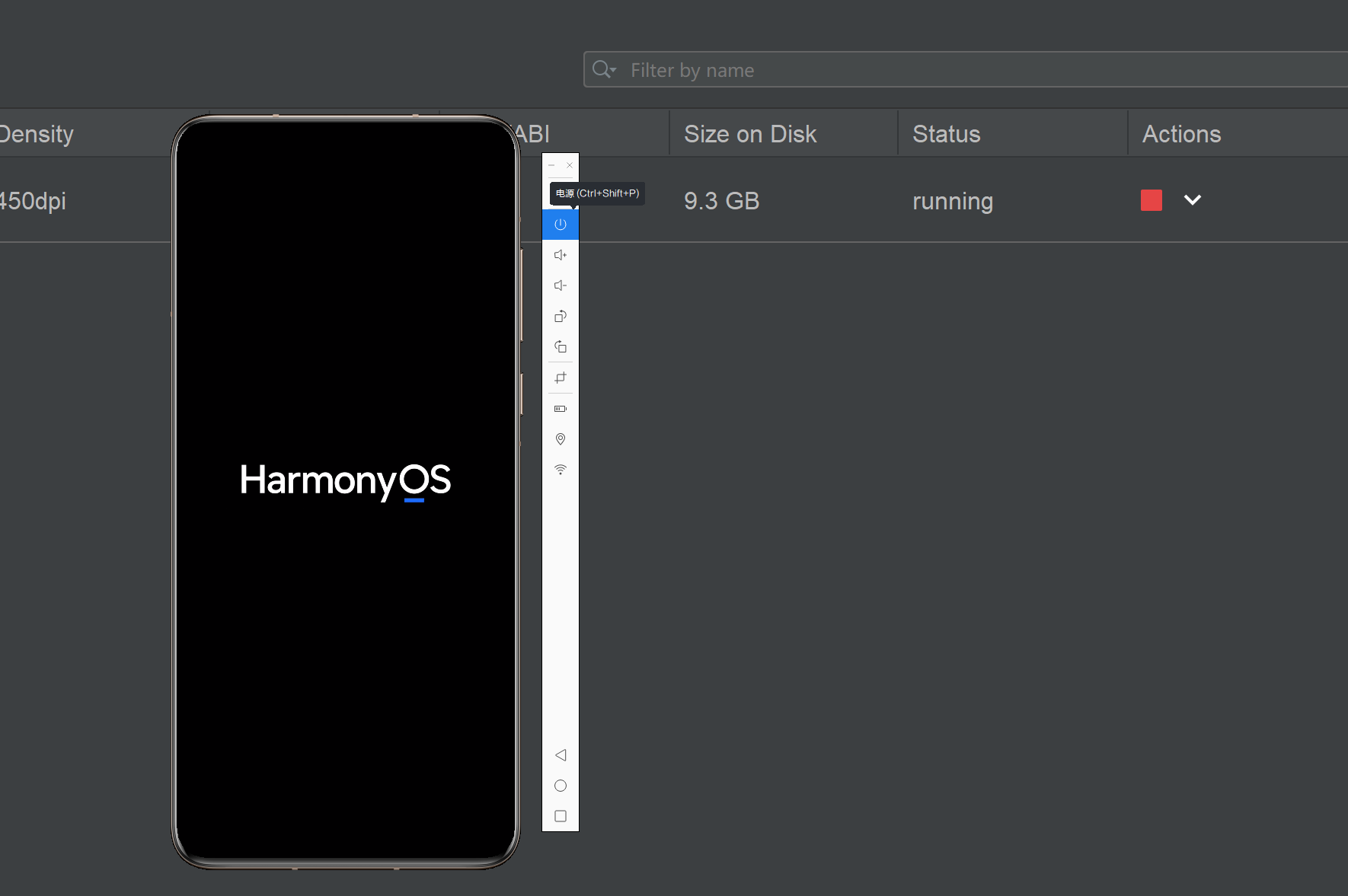Stop the running device with red square
Image resolution: width=1348 pixels, height=896 pixels.
click(1152, 200)
